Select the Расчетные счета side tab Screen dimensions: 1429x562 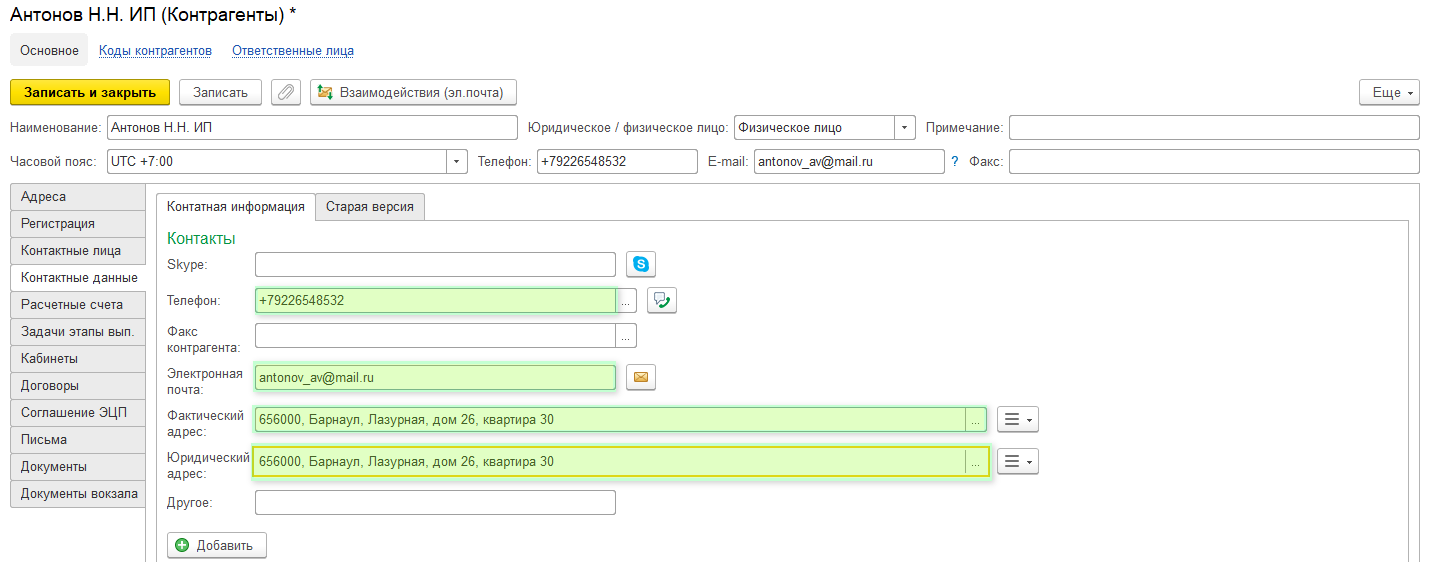pyautogui.click(x=72, y=304)
